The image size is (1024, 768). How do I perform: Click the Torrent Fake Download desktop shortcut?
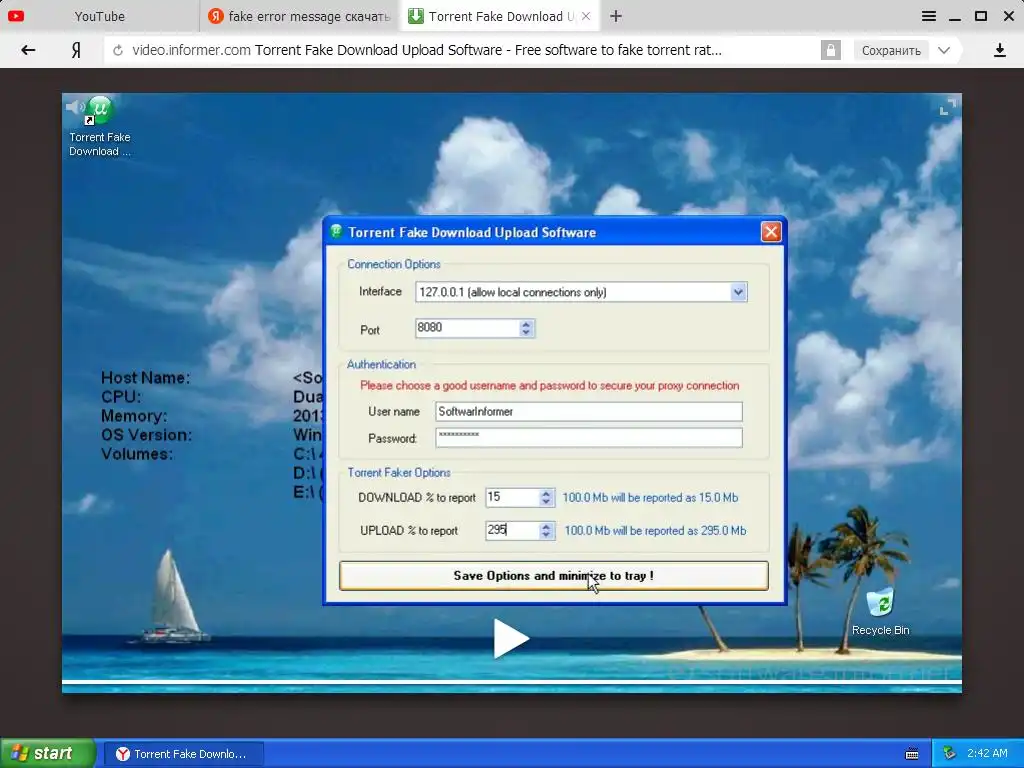(100, 127)
